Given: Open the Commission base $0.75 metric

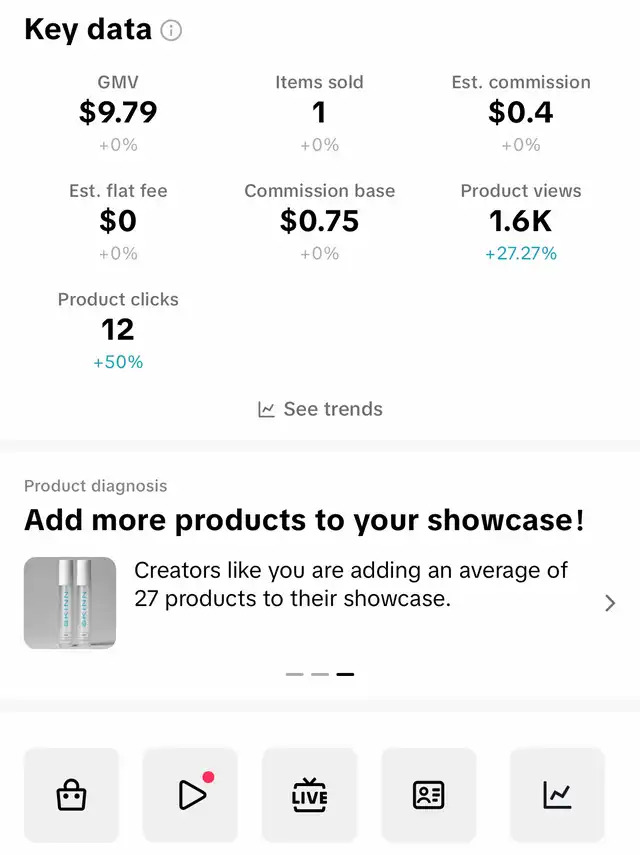Looking at the screenshot, I should click(x=319, y=222).
